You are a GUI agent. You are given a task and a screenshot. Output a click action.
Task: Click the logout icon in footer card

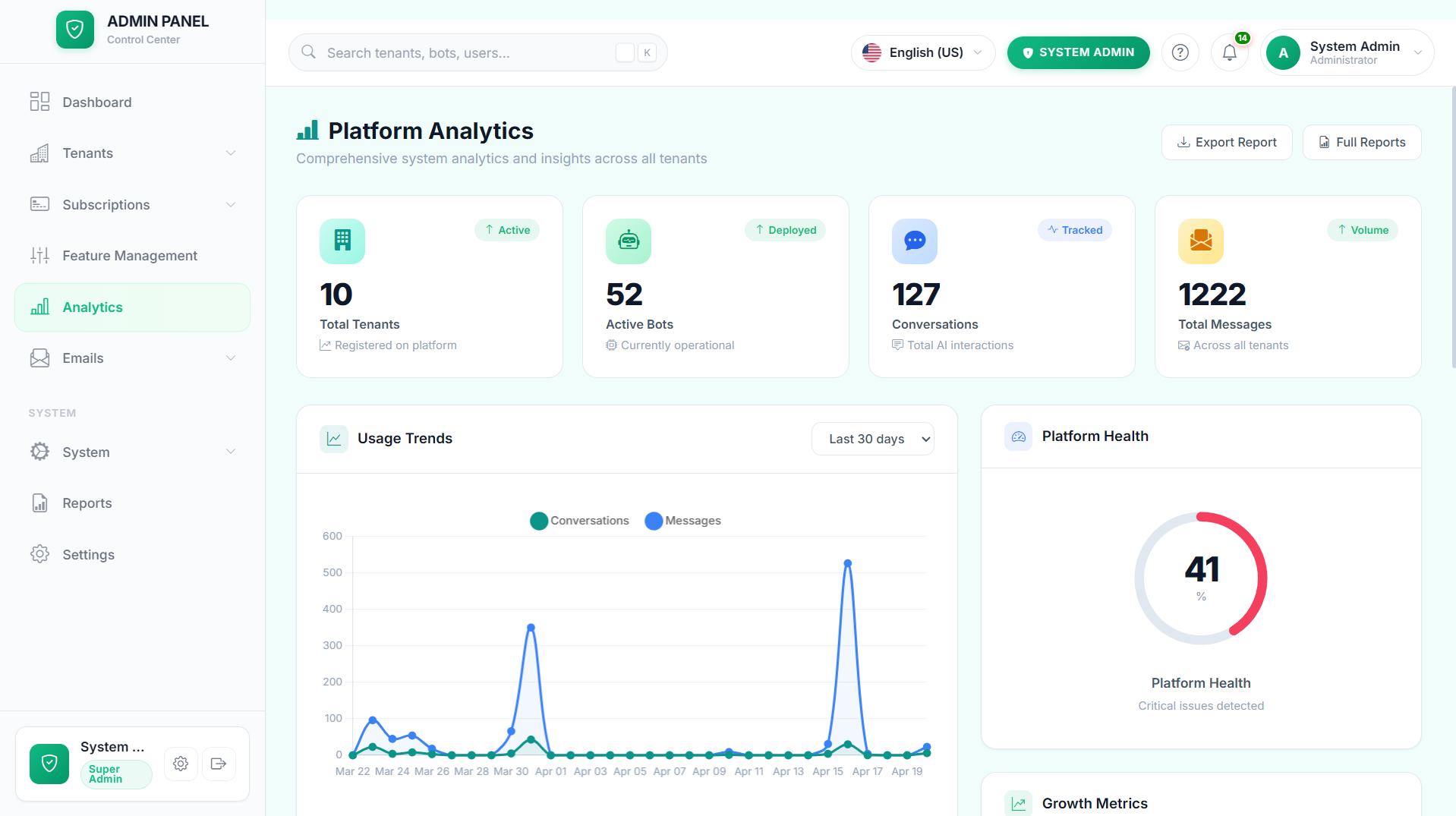pos(219,764)
